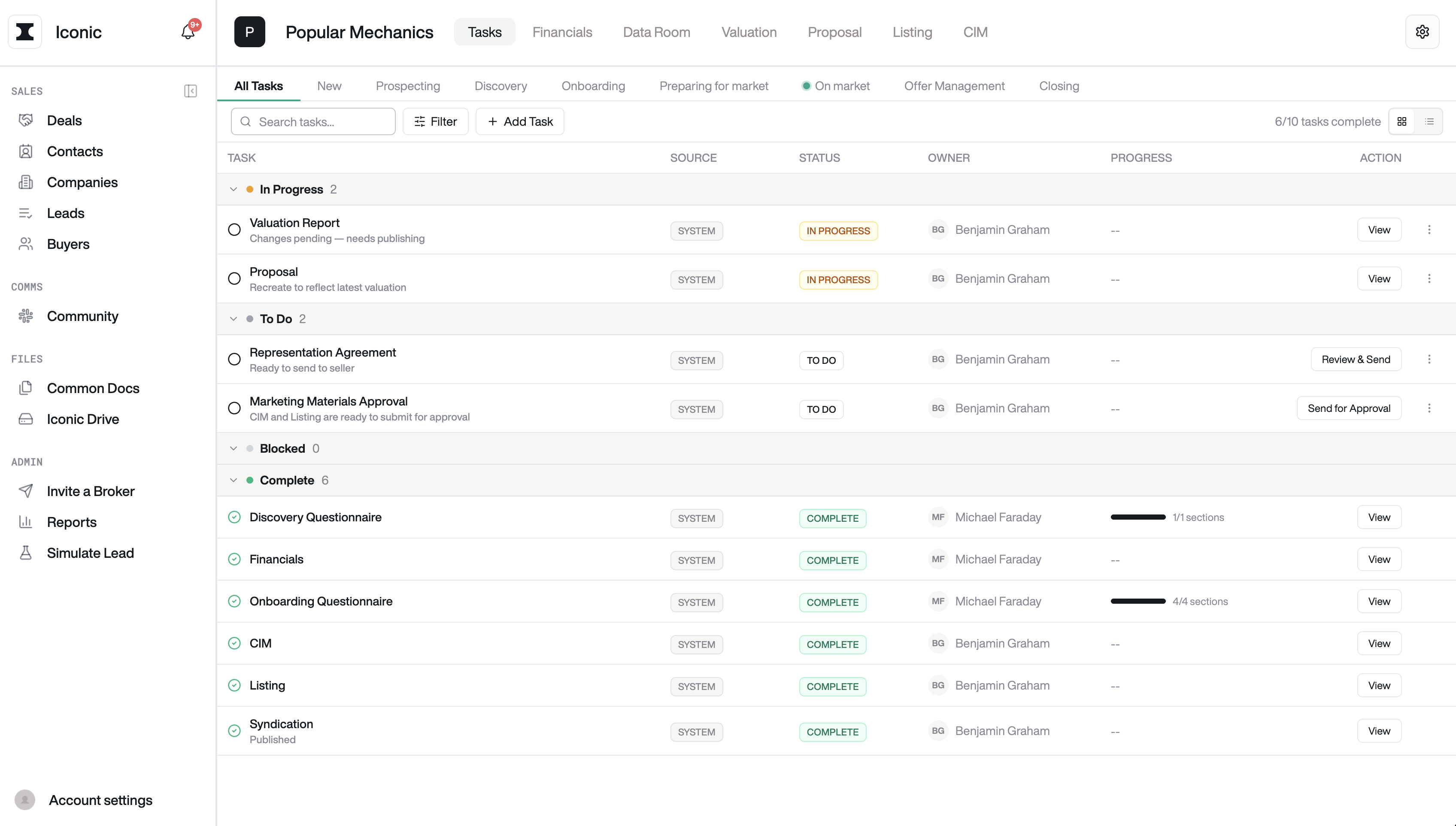Collapse the To Do group
The height and width of the screenshot is (826, 1456).
[x=233, y=319]
